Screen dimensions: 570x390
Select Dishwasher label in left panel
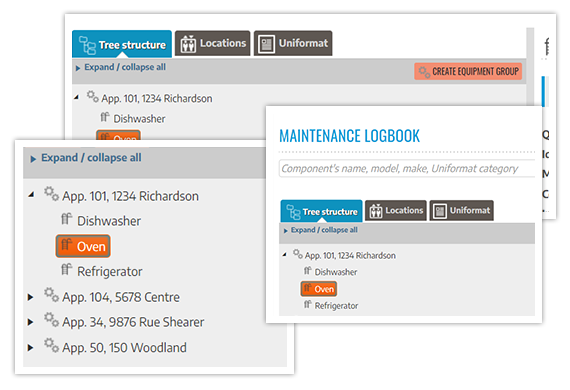tap(109, 221)
